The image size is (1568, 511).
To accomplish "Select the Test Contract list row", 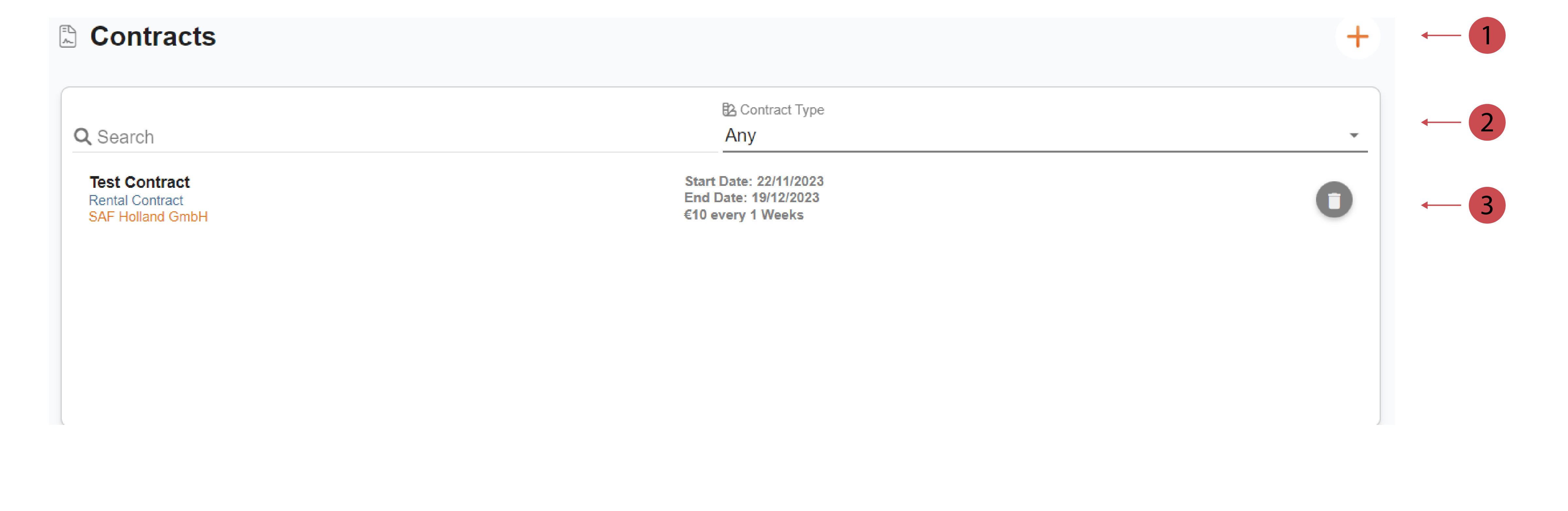I will [426, 200].
